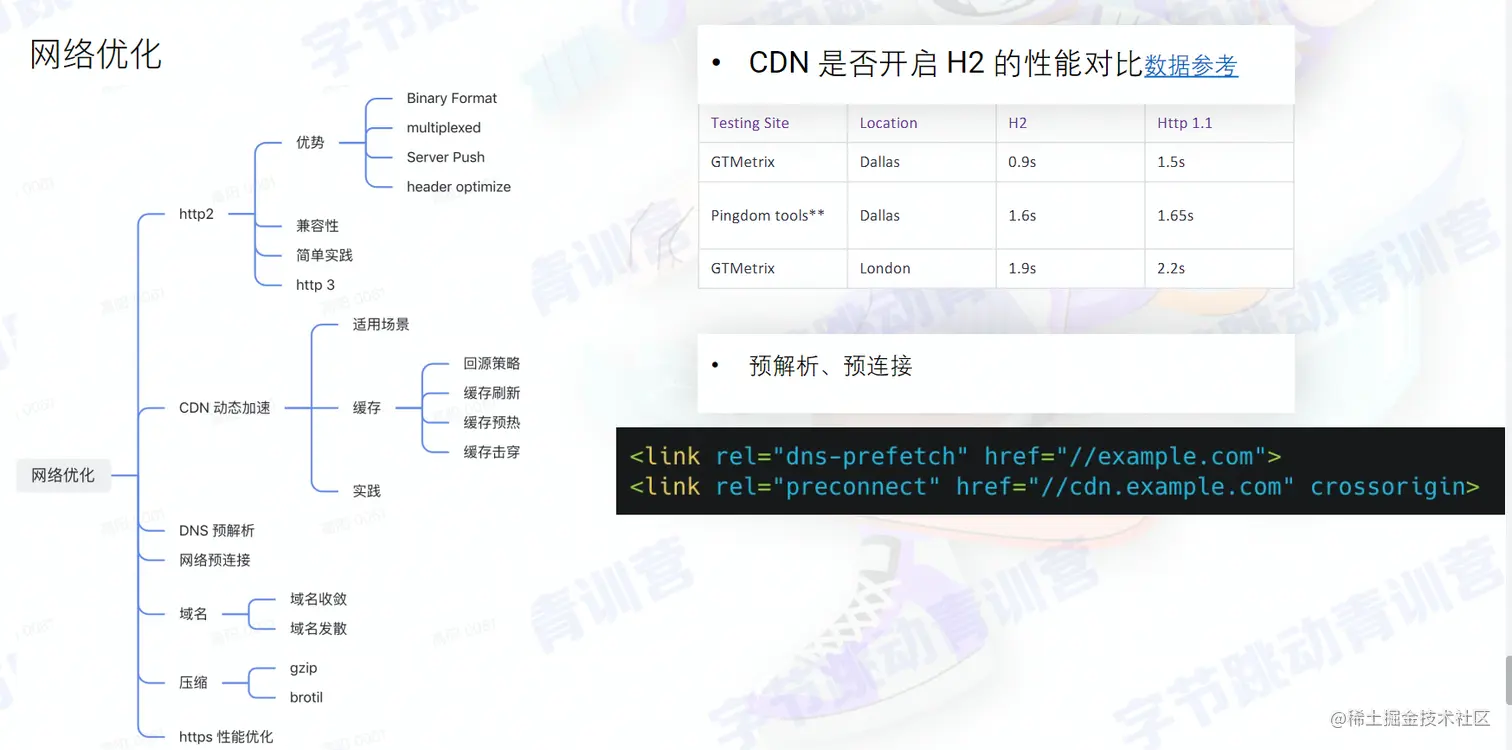The height and width of the screenshot is (750, 1512).
Task: Select the 优势 branch node
Action: [310, 142]
